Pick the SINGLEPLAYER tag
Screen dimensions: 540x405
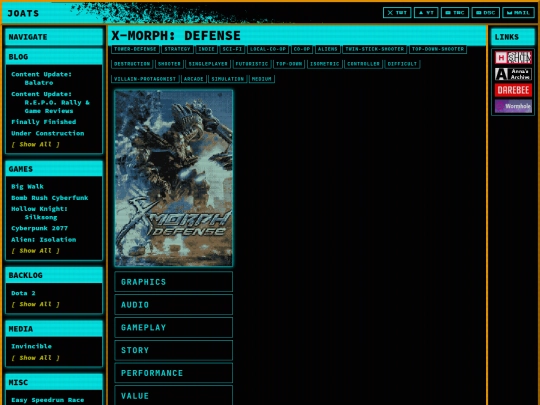[x=208, y=64]
